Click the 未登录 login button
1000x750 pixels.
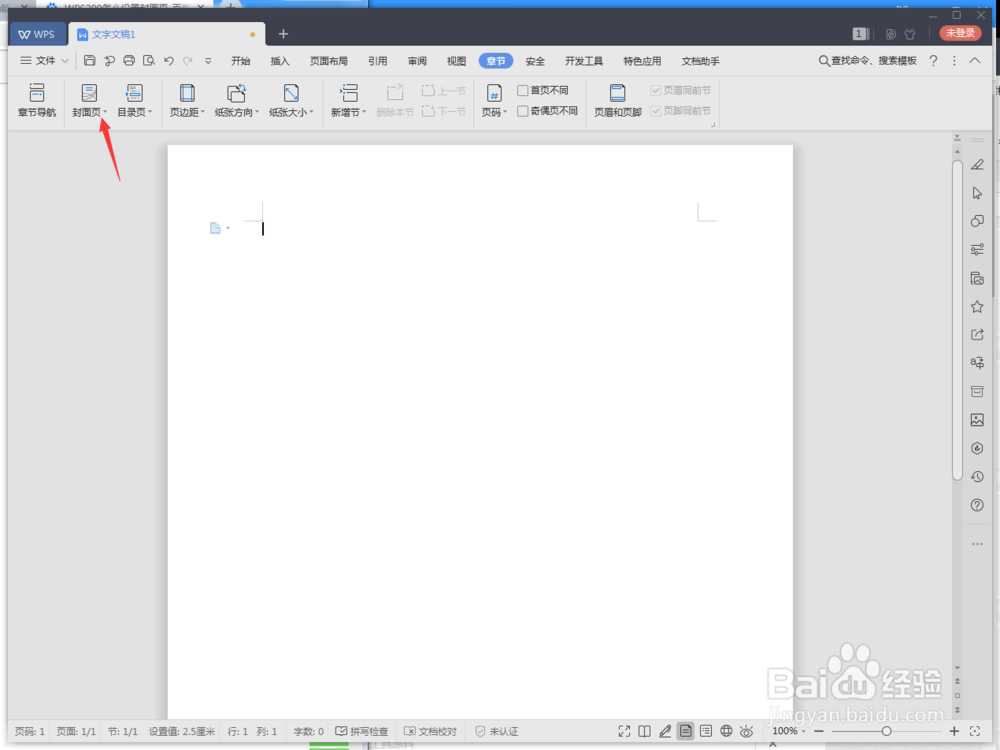pos(960,33)
